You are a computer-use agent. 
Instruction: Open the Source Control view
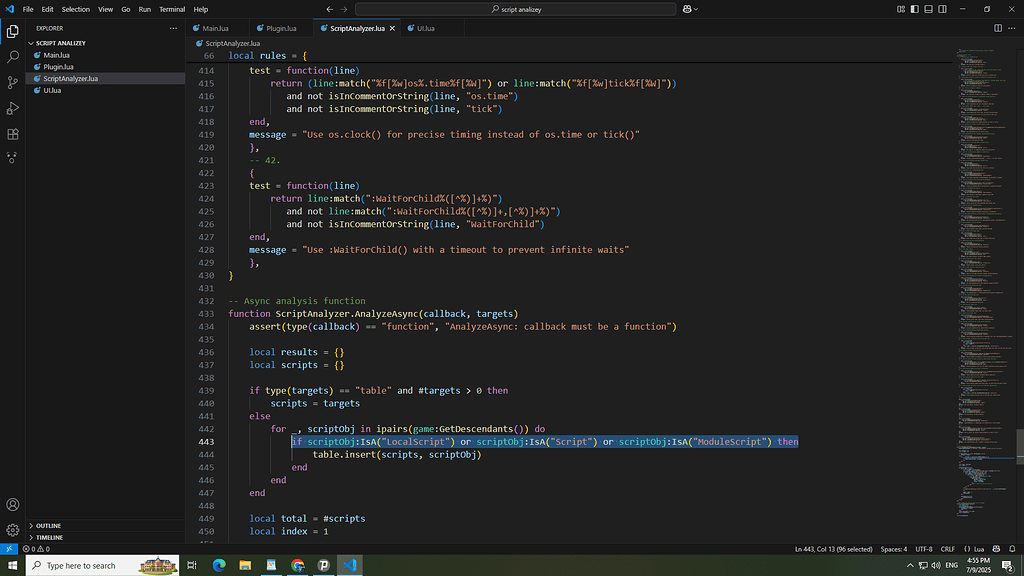click(13, 82)
